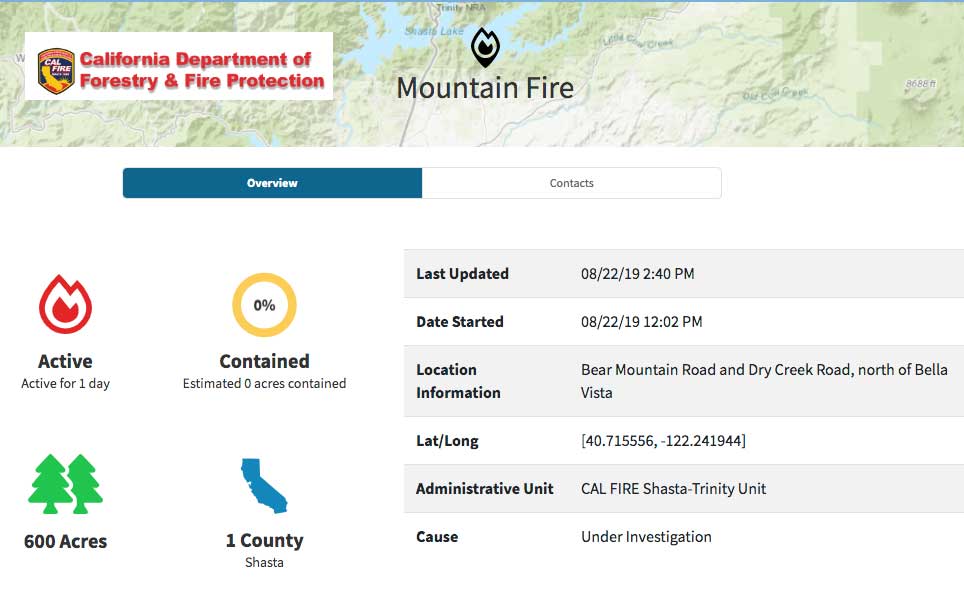Click the green trees acreage icon
The height and width of the screenshot is (596, 964).
coord(66,484)
